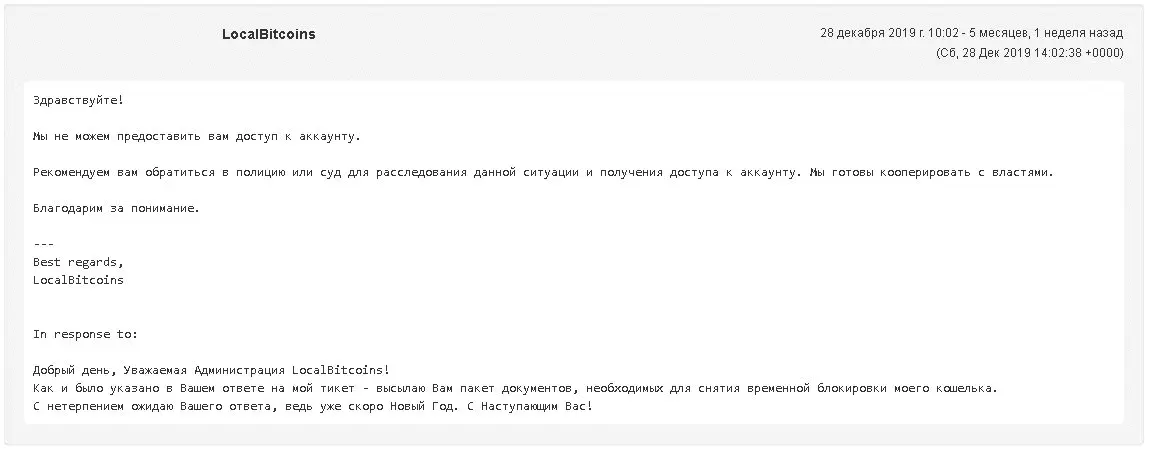
Task: Click the phrase "Мы готовы кооперировать с властями"
Action: pyautogui.click(x=930, y=172)
